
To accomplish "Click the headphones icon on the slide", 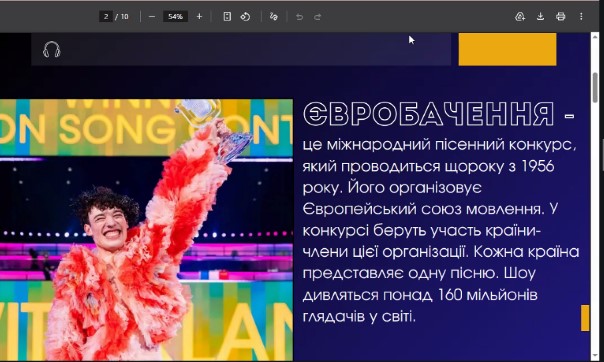I will click(x=52, y=50).
